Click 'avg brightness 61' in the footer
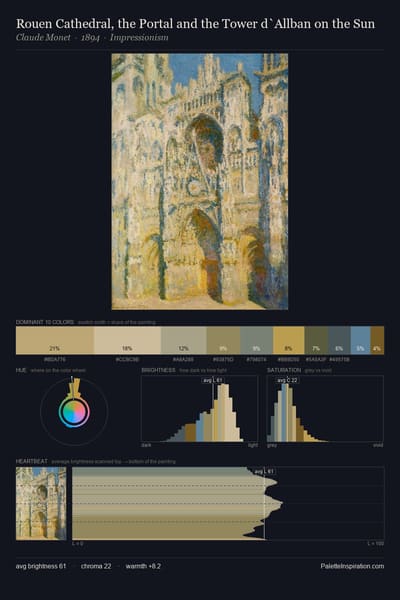 [41, 566]
